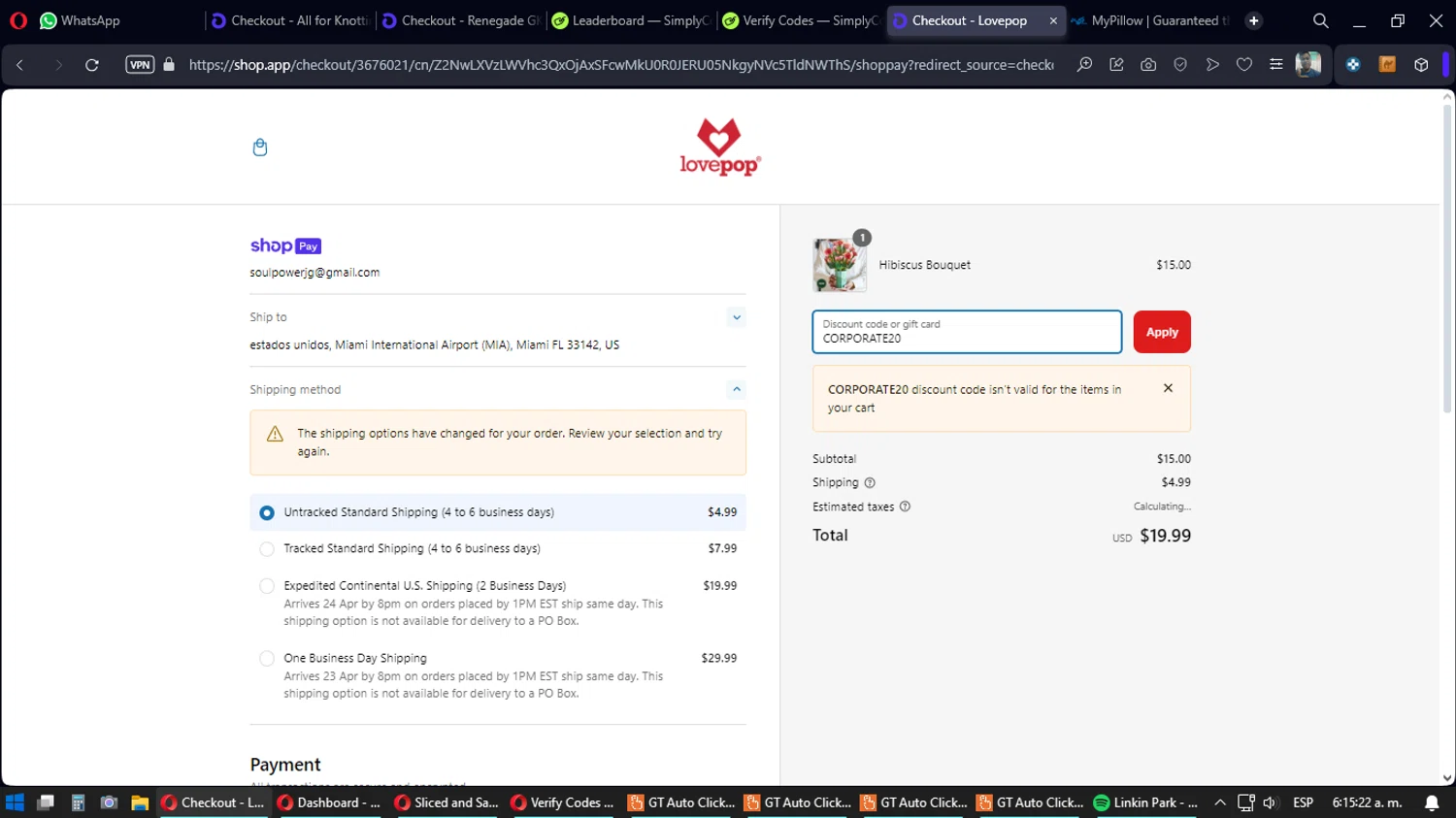Click the ESP language indicator
Screen dimensions: 1456x818
click(x=1303, y=802)
